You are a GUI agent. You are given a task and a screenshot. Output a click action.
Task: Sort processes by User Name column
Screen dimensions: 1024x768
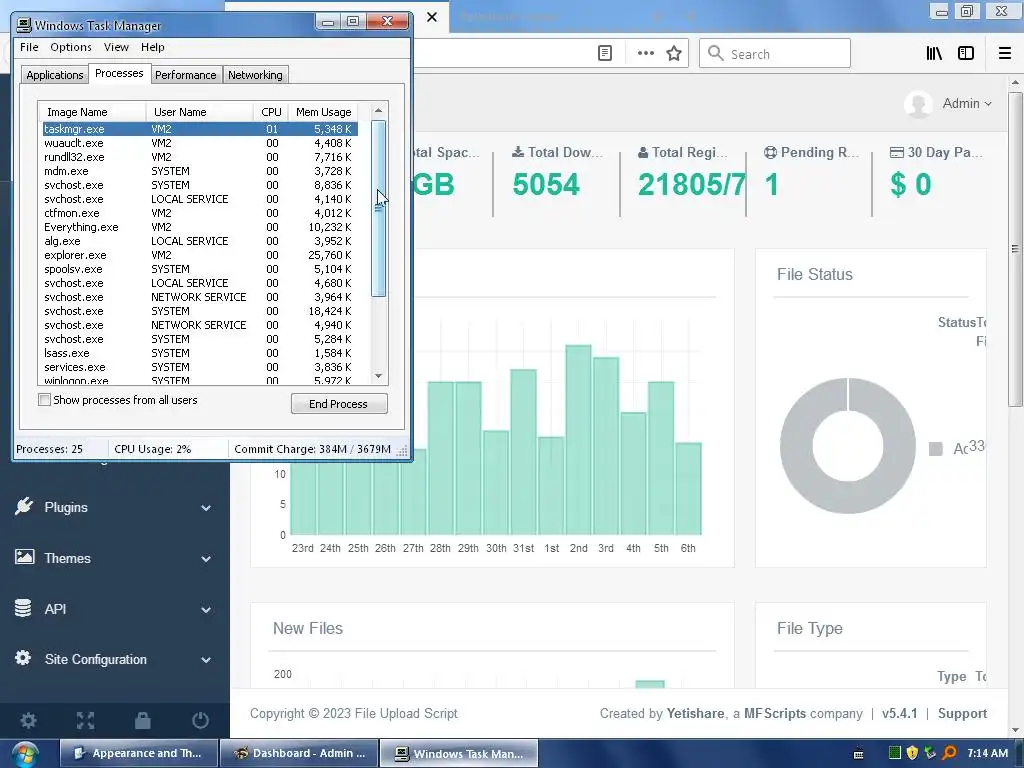point(199,112)
